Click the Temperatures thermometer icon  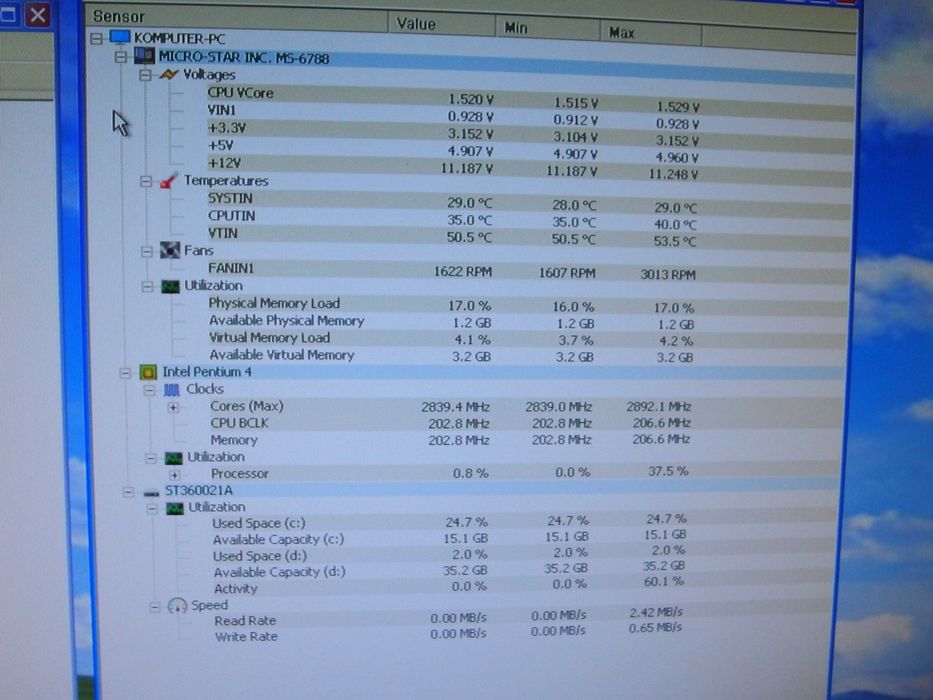[x=169, y=180]
